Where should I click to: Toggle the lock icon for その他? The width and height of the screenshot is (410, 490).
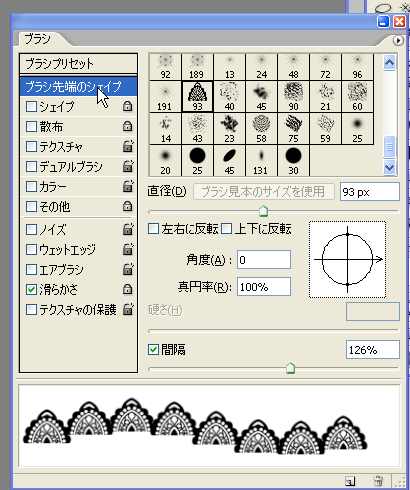pos(127,207)
